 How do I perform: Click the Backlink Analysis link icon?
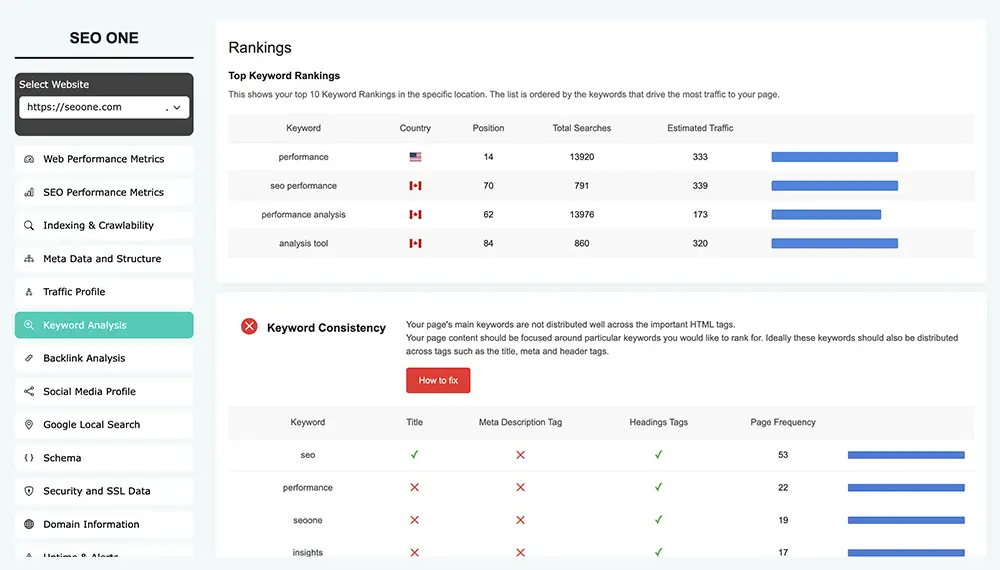click(x=29, y=358)
